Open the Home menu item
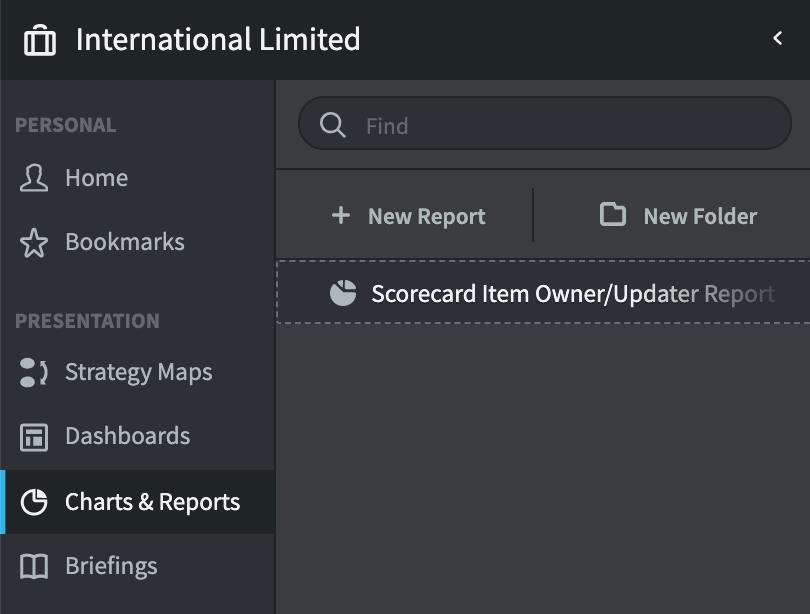 coord(137,178)
